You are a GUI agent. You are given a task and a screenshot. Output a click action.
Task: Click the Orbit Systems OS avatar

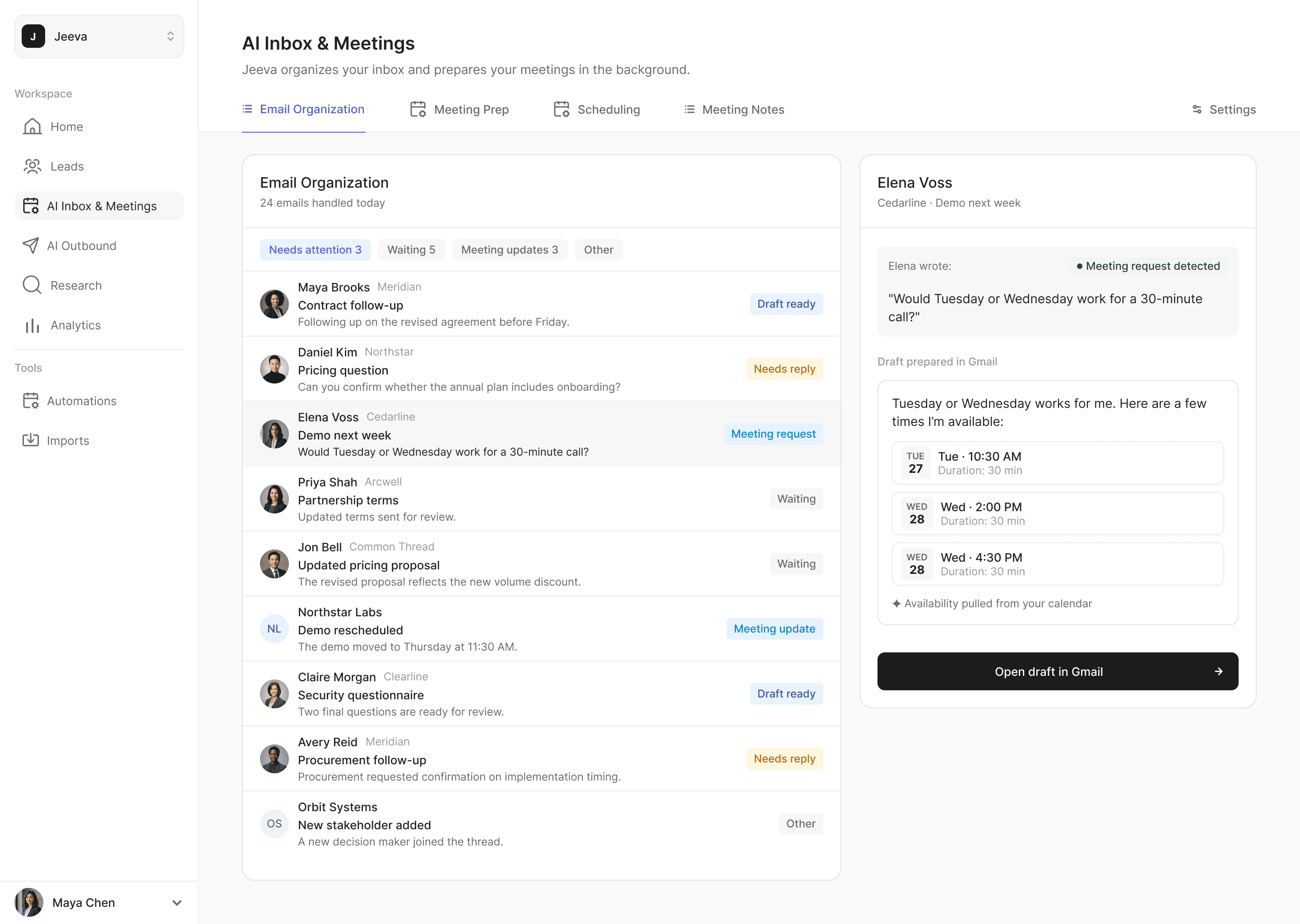pos(274,824)
